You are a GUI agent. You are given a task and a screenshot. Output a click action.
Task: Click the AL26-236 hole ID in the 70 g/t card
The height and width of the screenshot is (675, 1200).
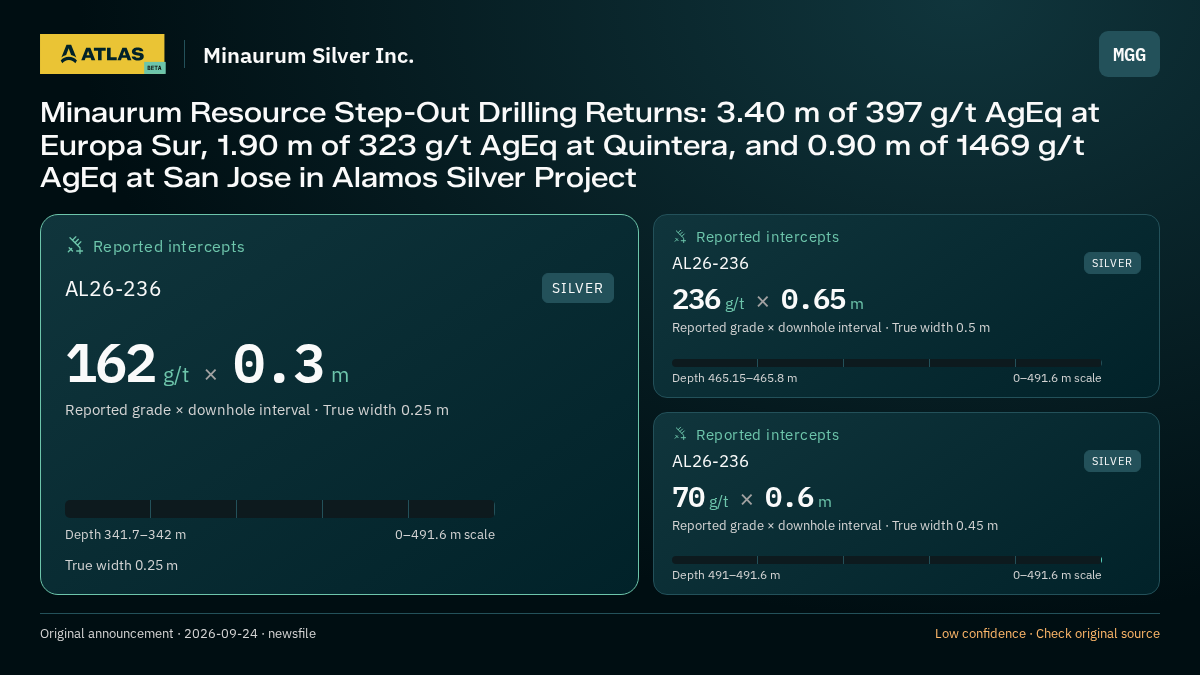point(710,461)
